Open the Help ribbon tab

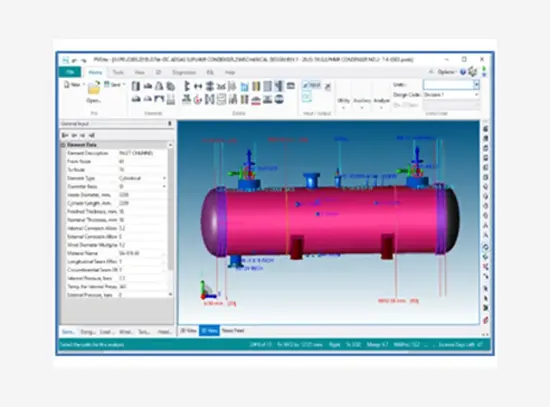click(230, 72)
